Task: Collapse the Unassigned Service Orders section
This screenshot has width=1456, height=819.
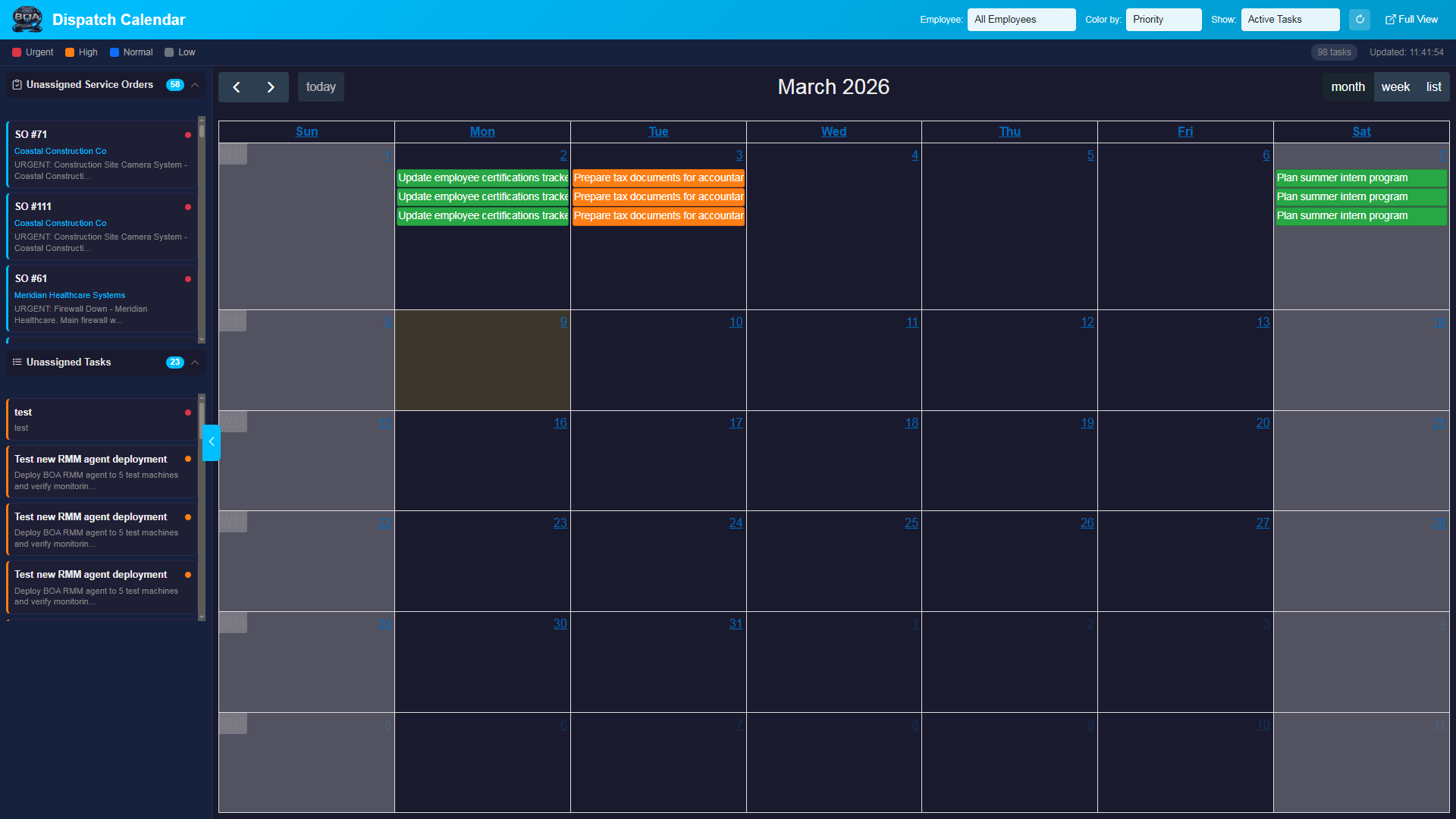Action: click(x=195, y=85)
